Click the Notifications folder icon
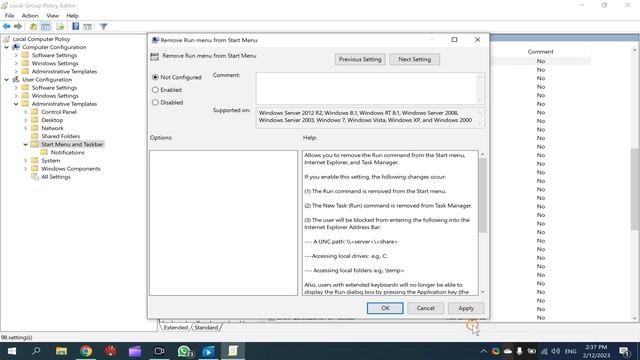 coord(44,152)
